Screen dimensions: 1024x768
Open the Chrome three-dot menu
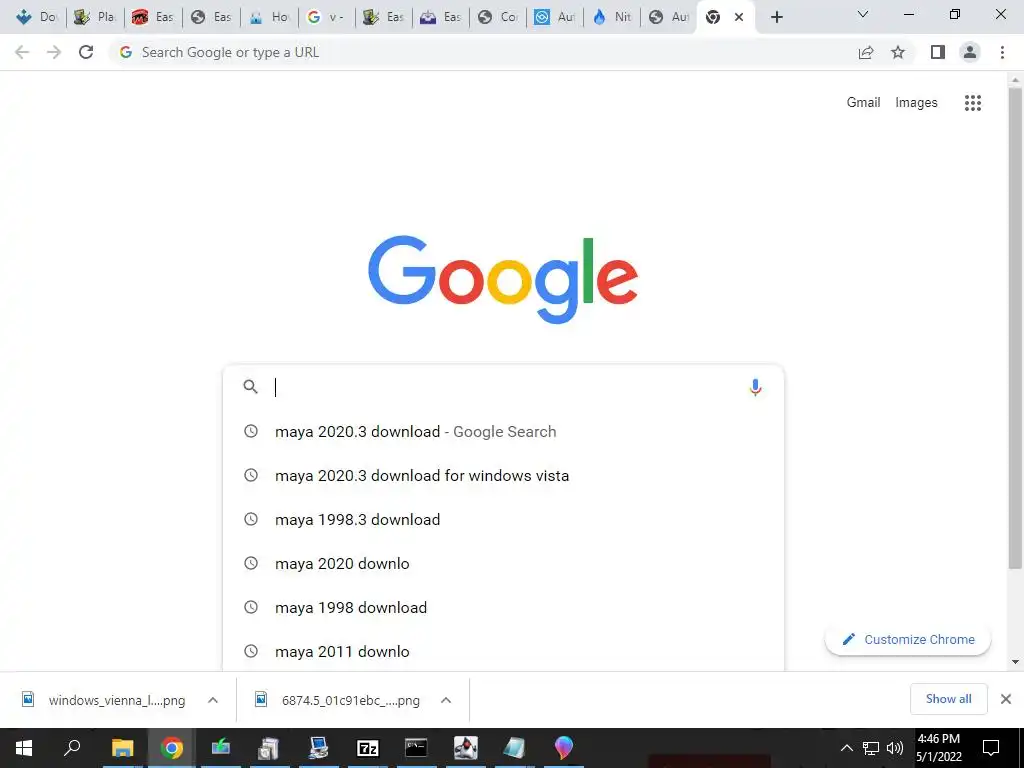(1002, 52)
